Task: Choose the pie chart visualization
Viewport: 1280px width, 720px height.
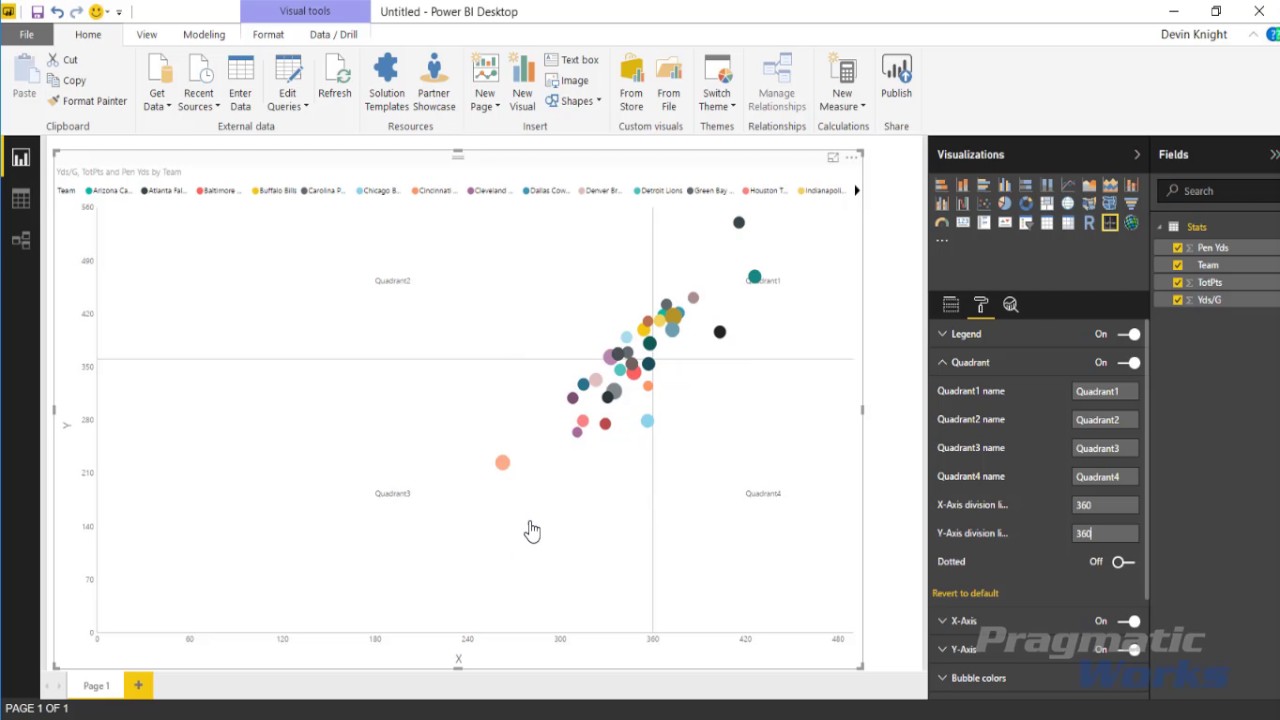Action: [1005, 204]
